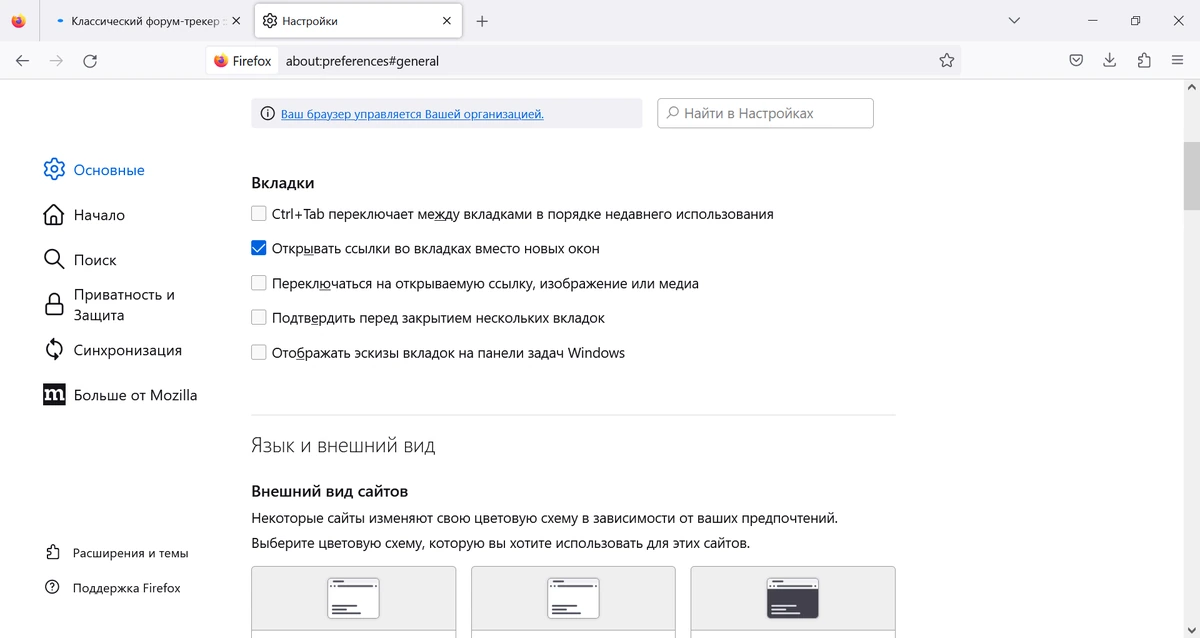Uncheck Открывать ссылки во вкладках checkbox
This screenshot has height=638, width=1200.
[x=259, y=248]
